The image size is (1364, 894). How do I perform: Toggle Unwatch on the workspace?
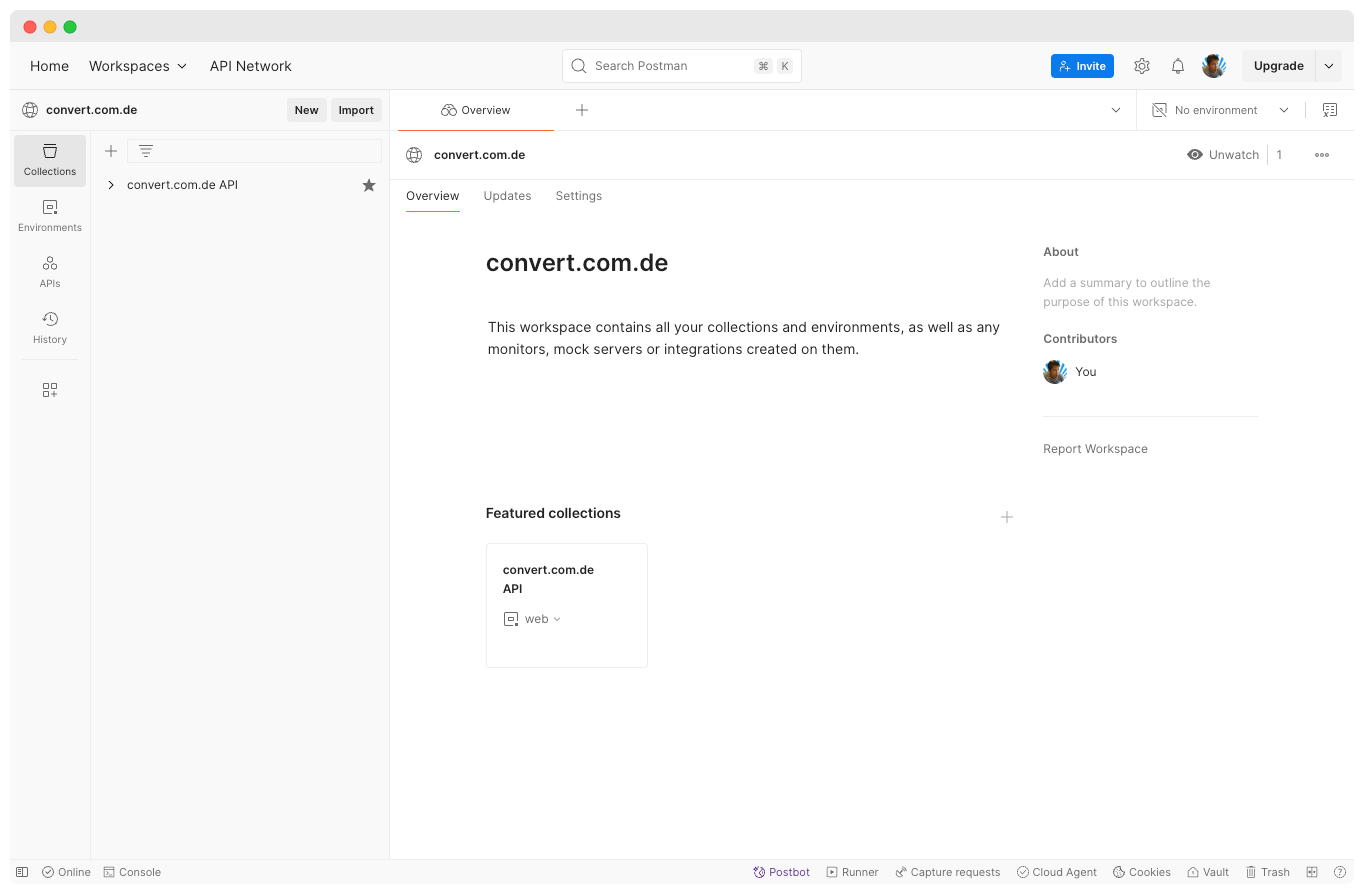(1223, 155)
